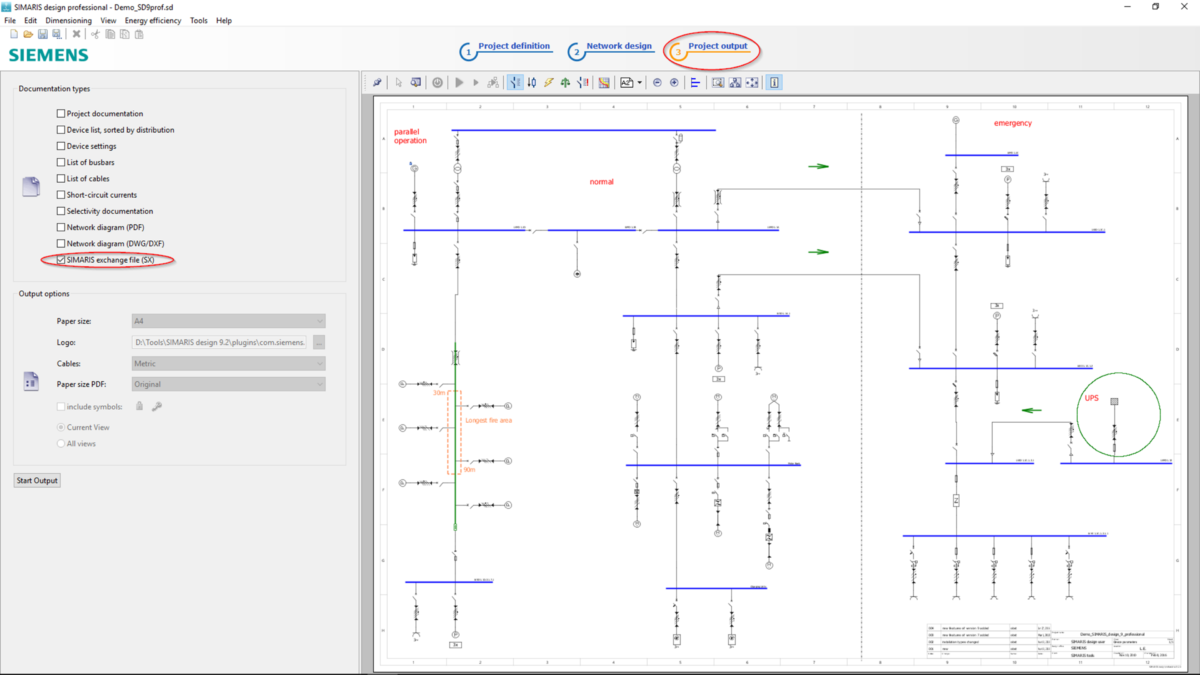Viewport: 1200px width, 675px height.
Task: Select the arrow pointer tool
Action: pyautogui.click(x=398, y=82)
